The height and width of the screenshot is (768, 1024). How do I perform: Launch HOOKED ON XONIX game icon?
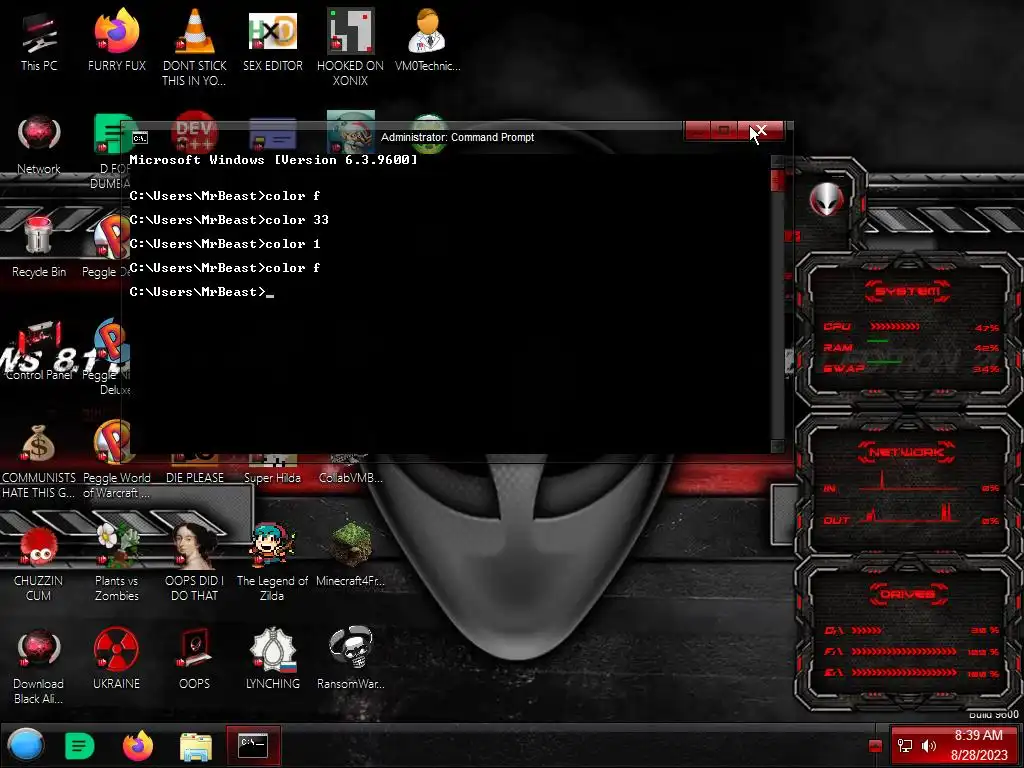click(x=351, y=46)
